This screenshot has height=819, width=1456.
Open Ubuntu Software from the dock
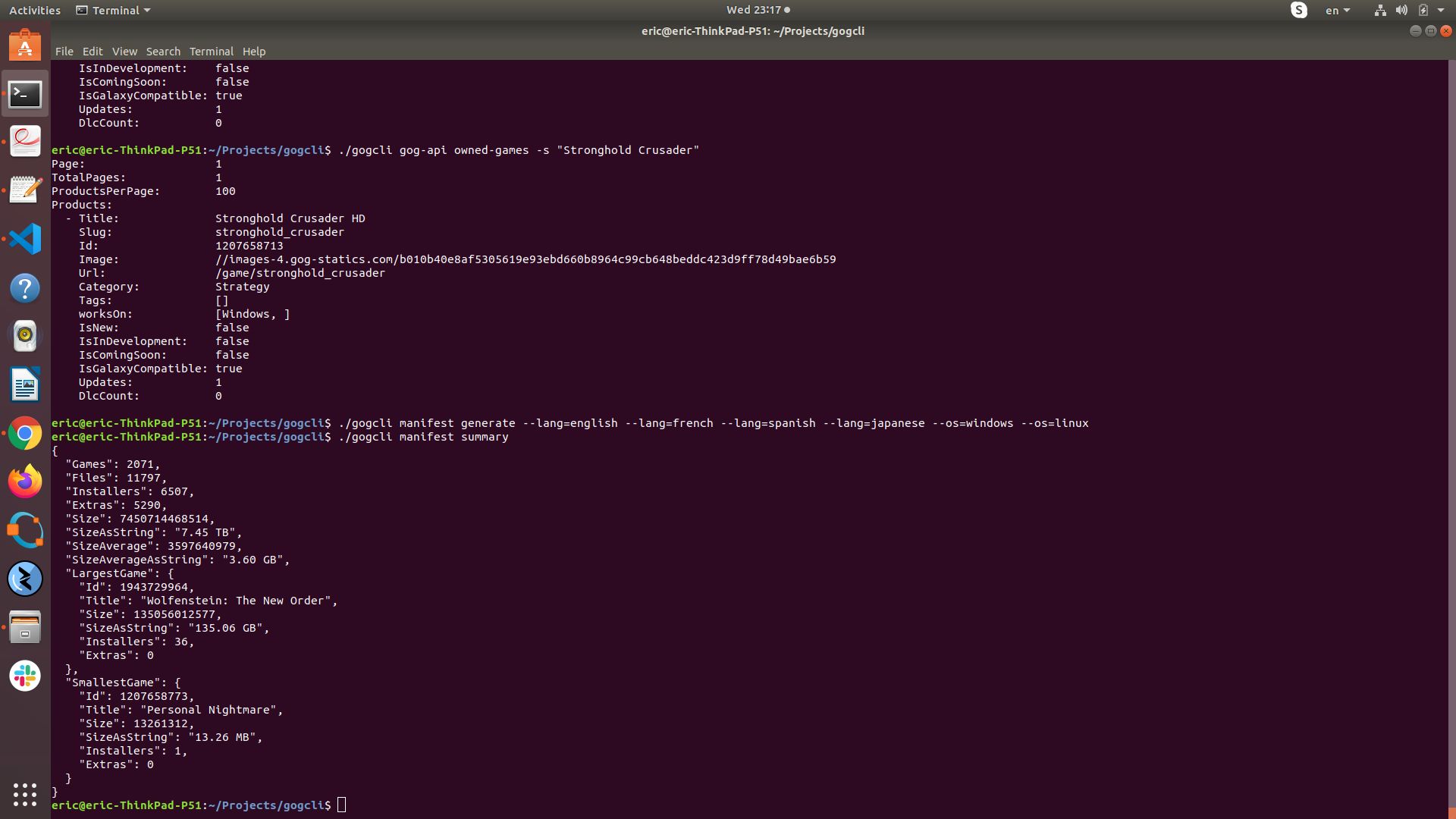pos(25,46)
